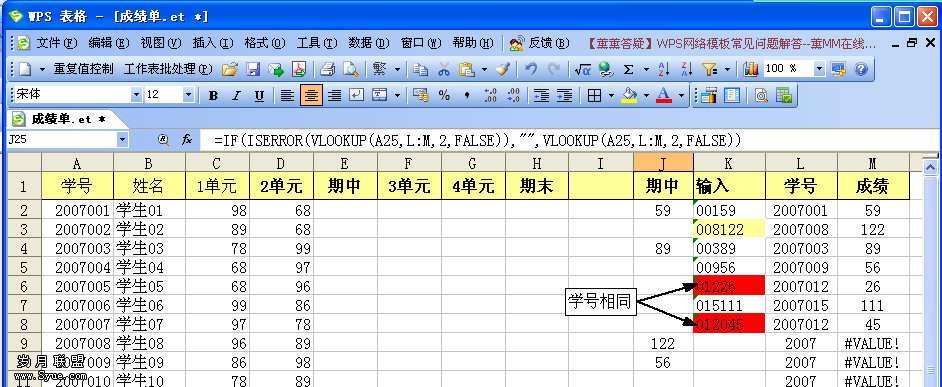Click the Cut scissors icon

[x=444, y=69]
